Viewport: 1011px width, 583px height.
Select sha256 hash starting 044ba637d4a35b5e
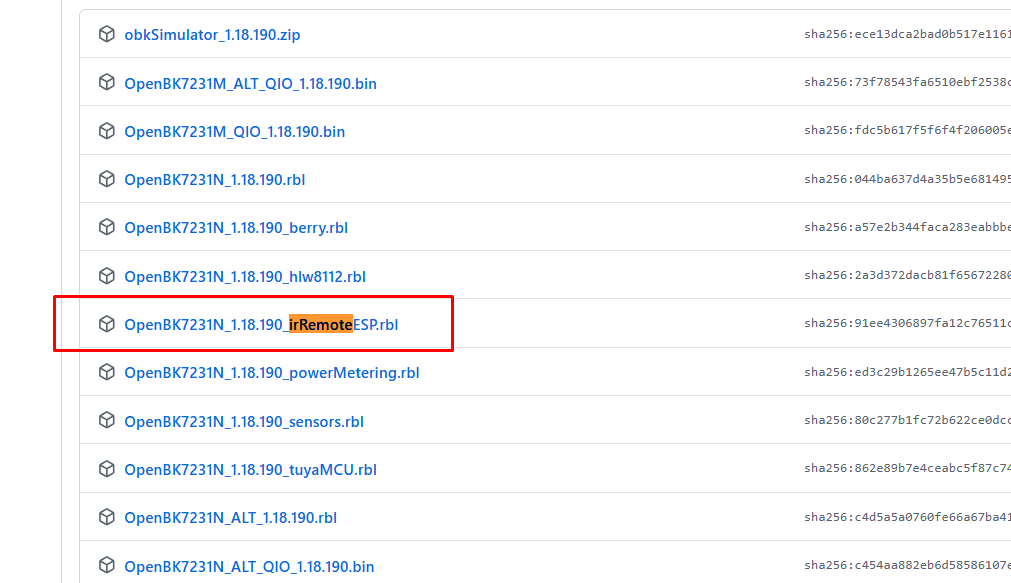[x=907, y=179]
